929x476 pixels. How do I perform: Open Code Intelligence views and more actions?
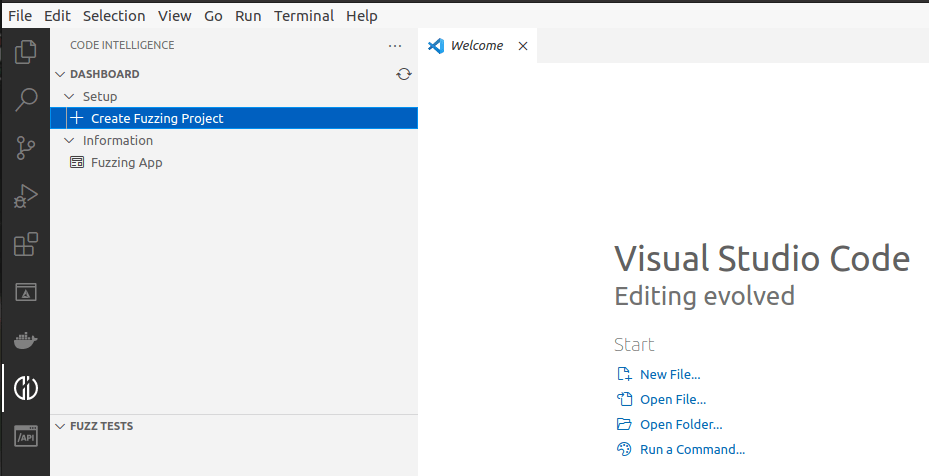[395, 46]
